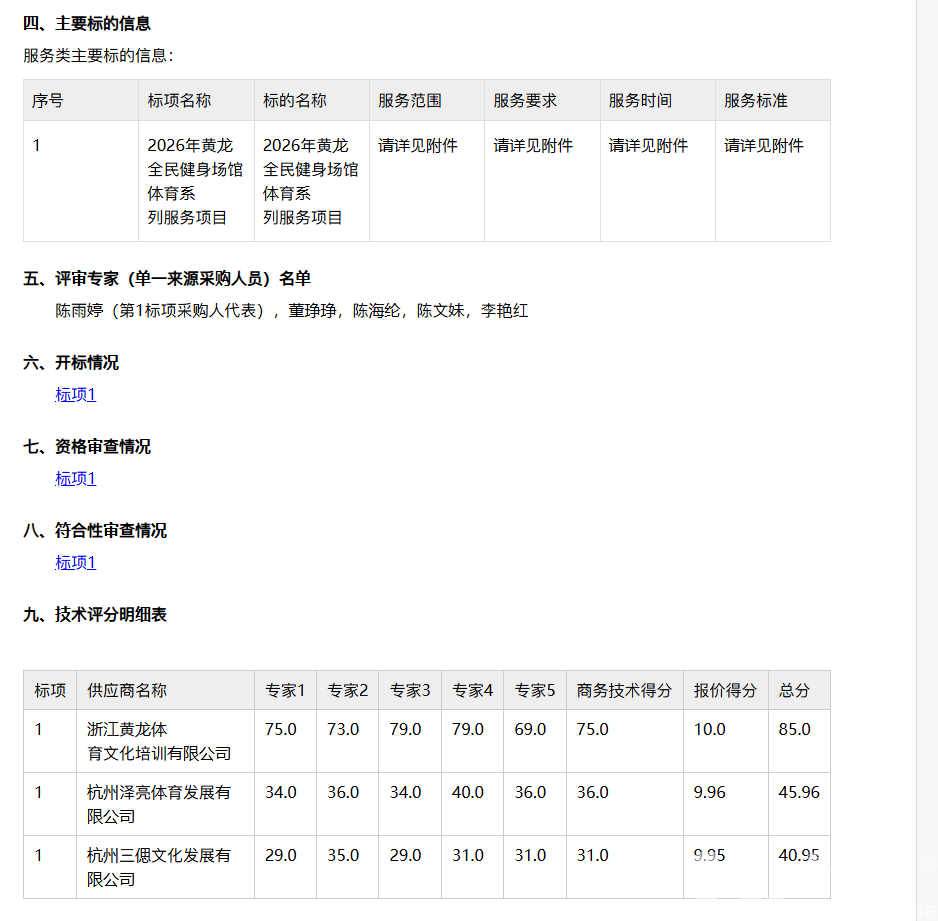Select the 序号 column header
The width and height of the screenshot is (938, 921).
tap(47, 100)
